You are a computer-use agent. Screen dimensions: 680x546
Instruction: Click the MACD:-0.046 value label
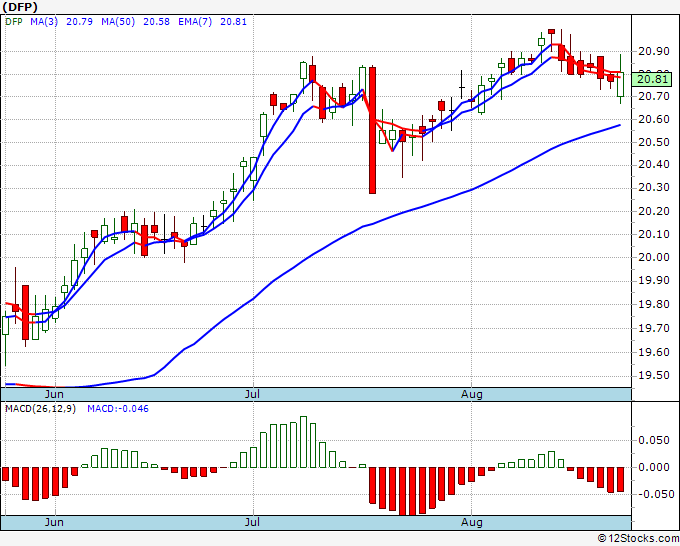(118, 409)
